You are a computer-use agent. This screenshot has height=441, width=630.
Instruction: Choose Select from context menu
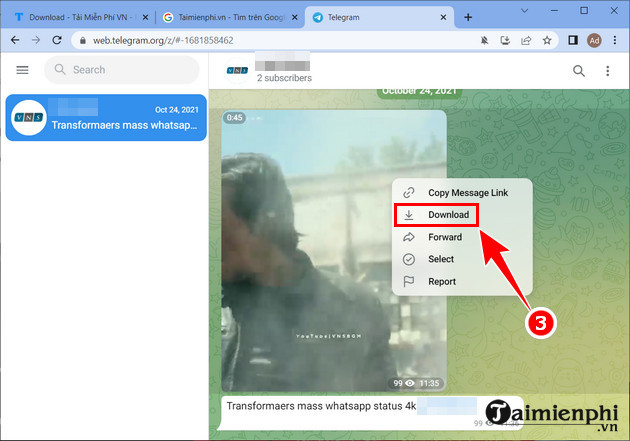click(462, 259)
